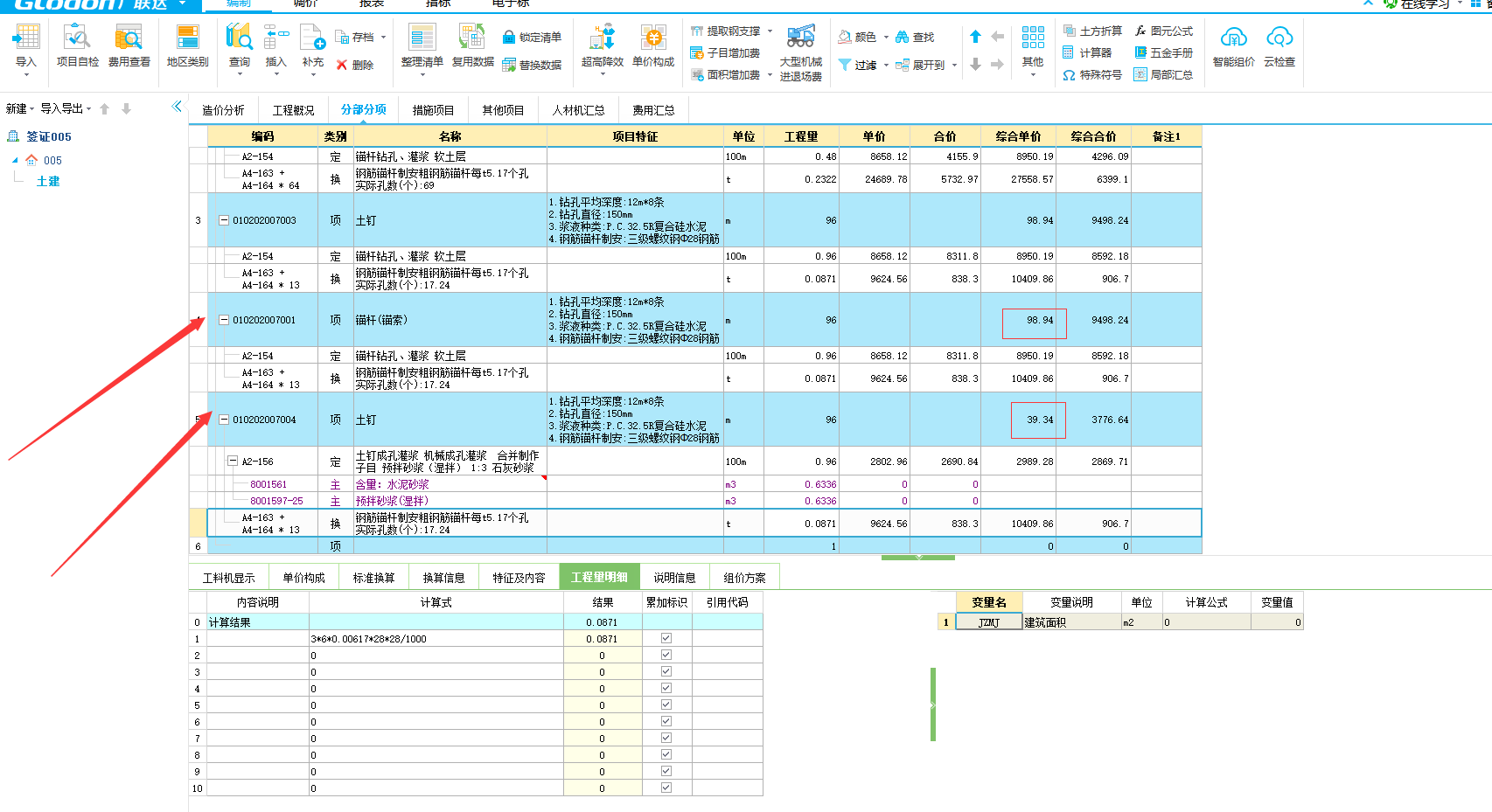Switch to 费用汇总 tab
This screenshot has width=1492, height=812.
[x=653, y=110]
